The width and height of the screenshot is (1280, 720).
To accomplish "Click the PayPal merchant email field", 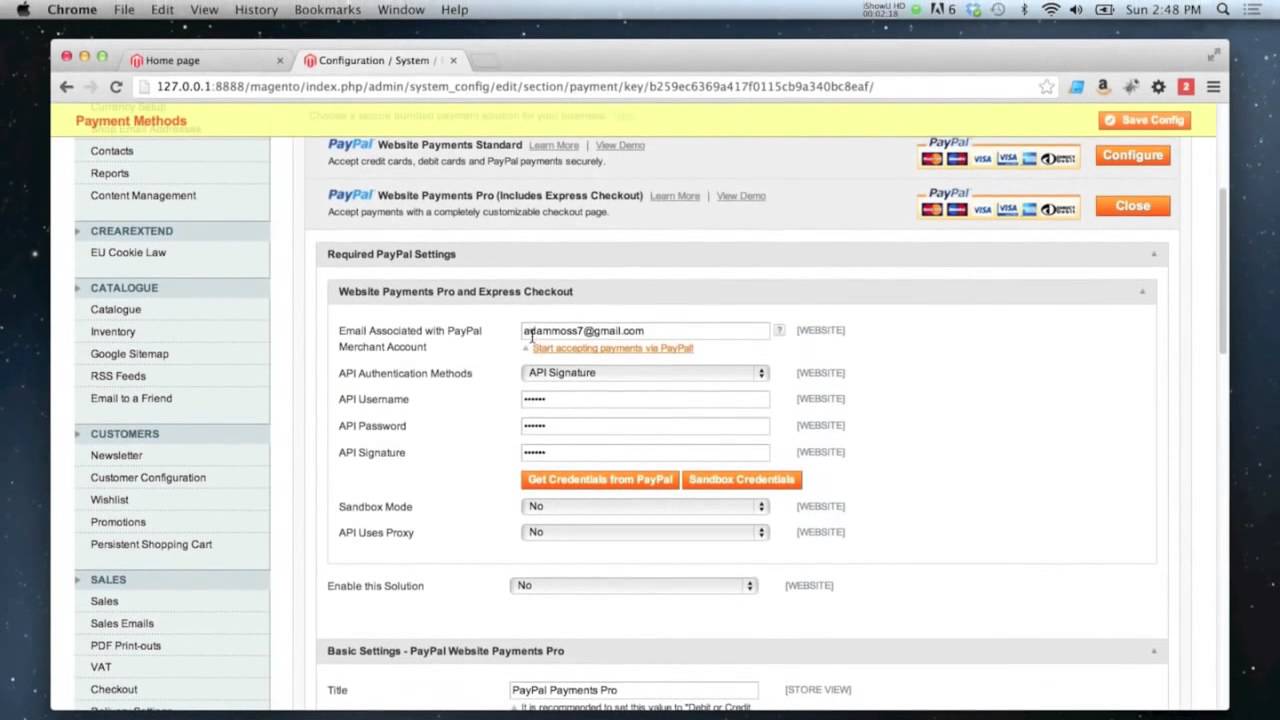I will pyautogui.click(x=645, y=331).
